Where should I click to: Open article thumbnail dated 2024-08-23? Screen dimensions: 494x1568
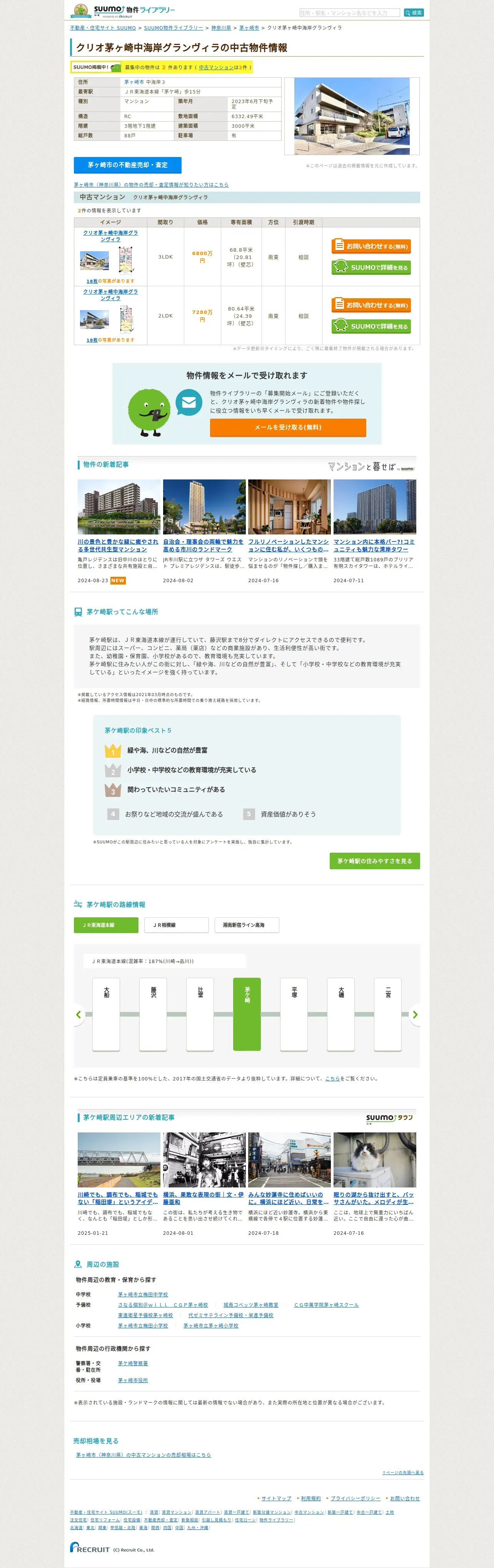(x=119, y=506)
